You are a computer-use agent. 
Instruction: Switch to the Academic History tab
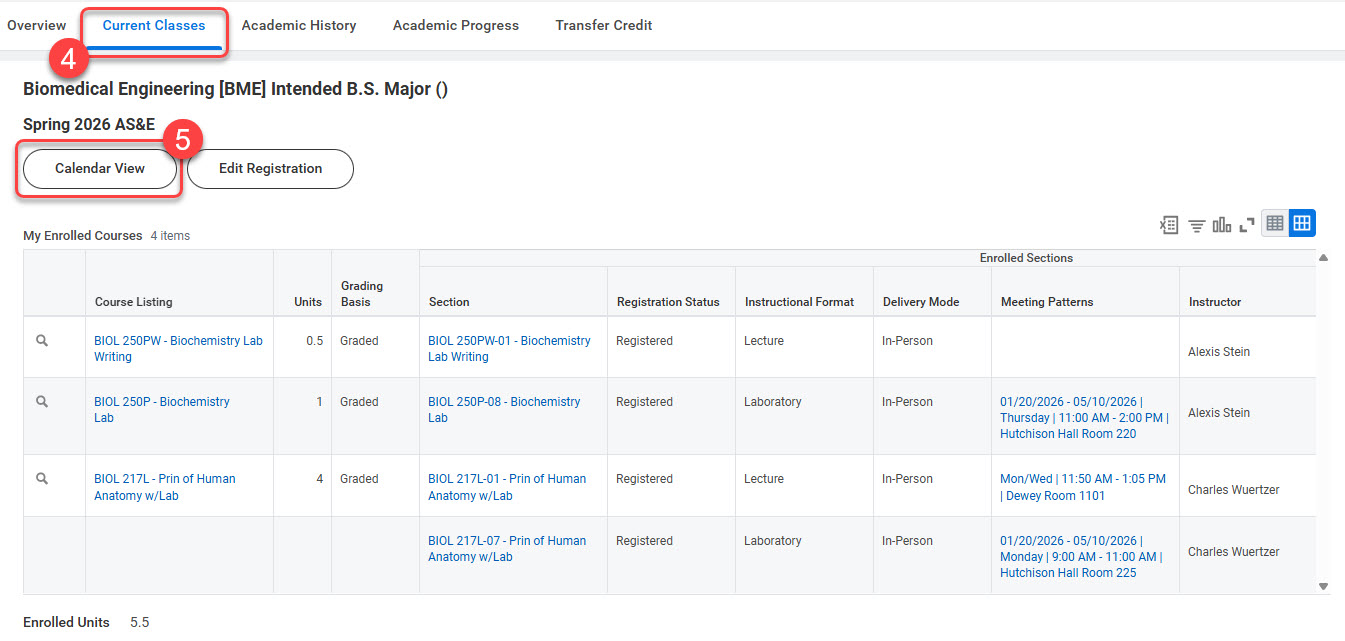point(299,25)
